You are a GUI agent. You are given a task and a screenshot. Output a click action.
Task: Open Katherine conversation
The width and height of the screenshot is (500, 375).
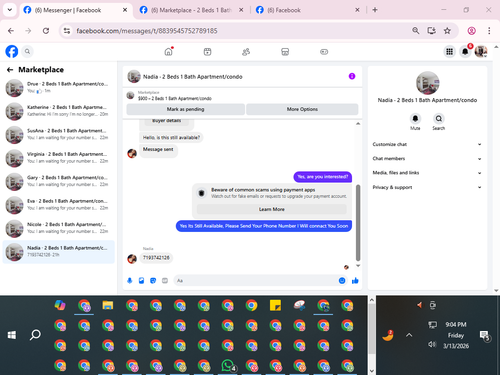point(59,111)
